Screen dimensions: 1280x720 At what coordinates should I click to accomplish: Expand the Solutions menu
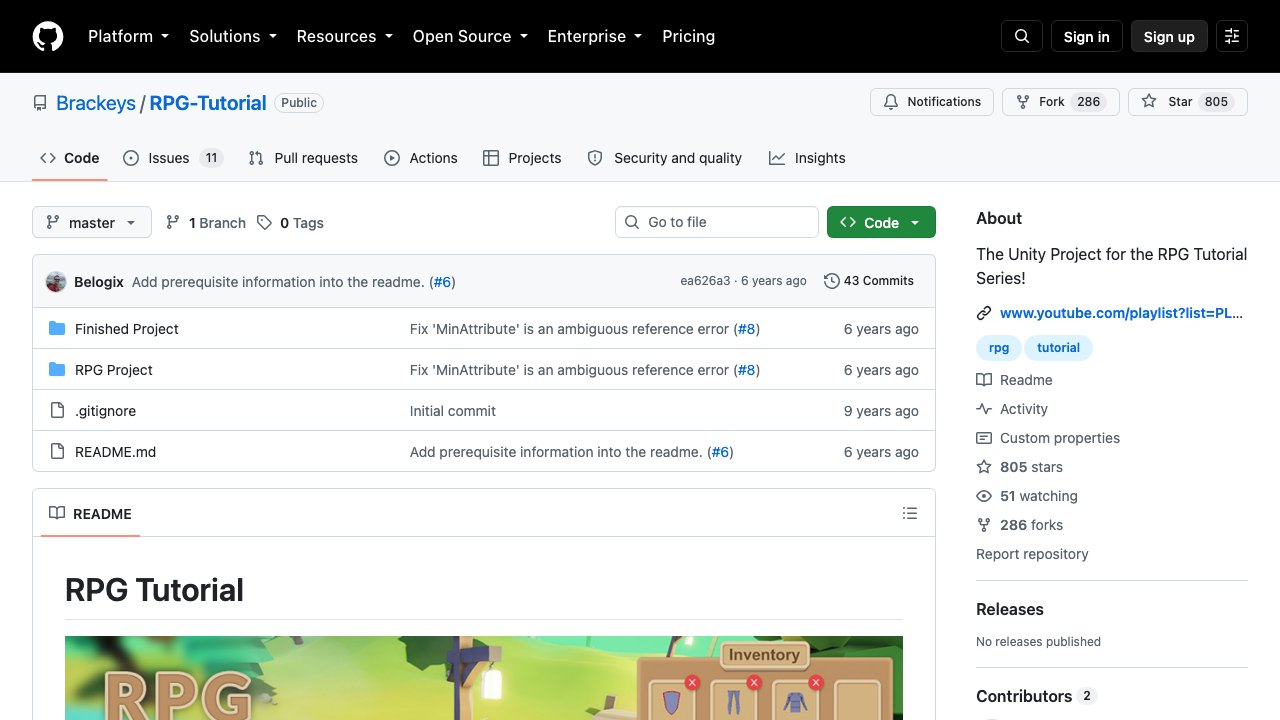coord(233,36)
